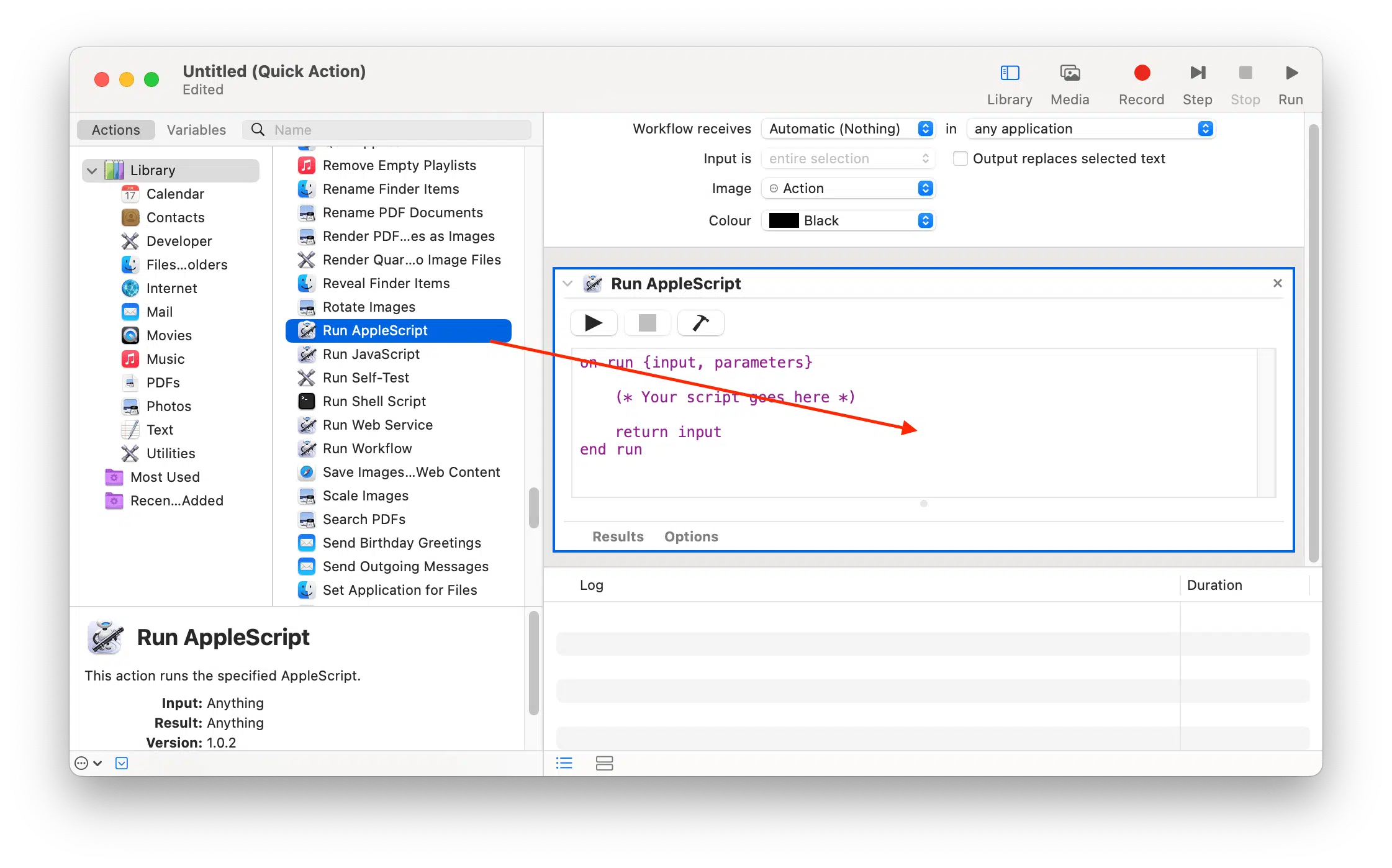The height and width of the screenshot is (868, 1392).
Task: Toggle description pane checkbox icon at bottom
Action: (122, 763)
